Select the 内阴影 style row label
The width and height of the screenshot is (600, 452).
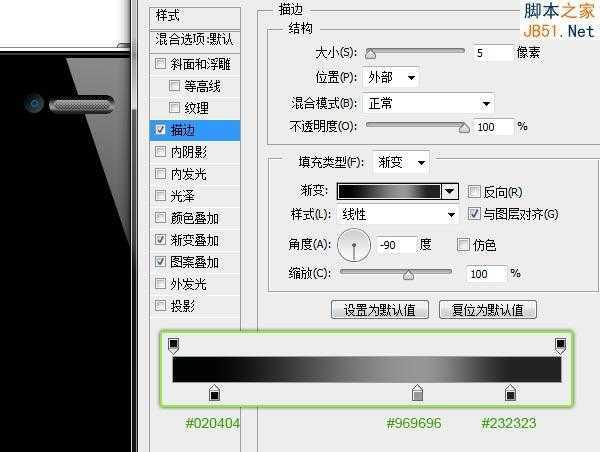point(189,152)
